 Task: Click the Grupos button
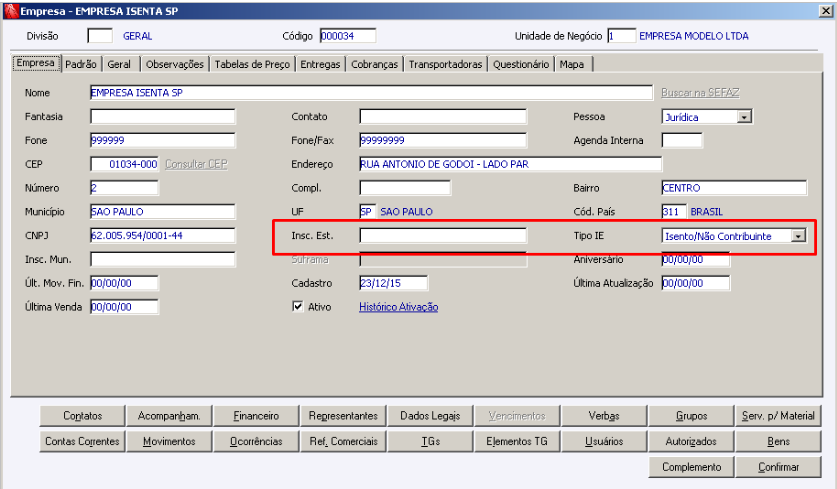[691, 416]
